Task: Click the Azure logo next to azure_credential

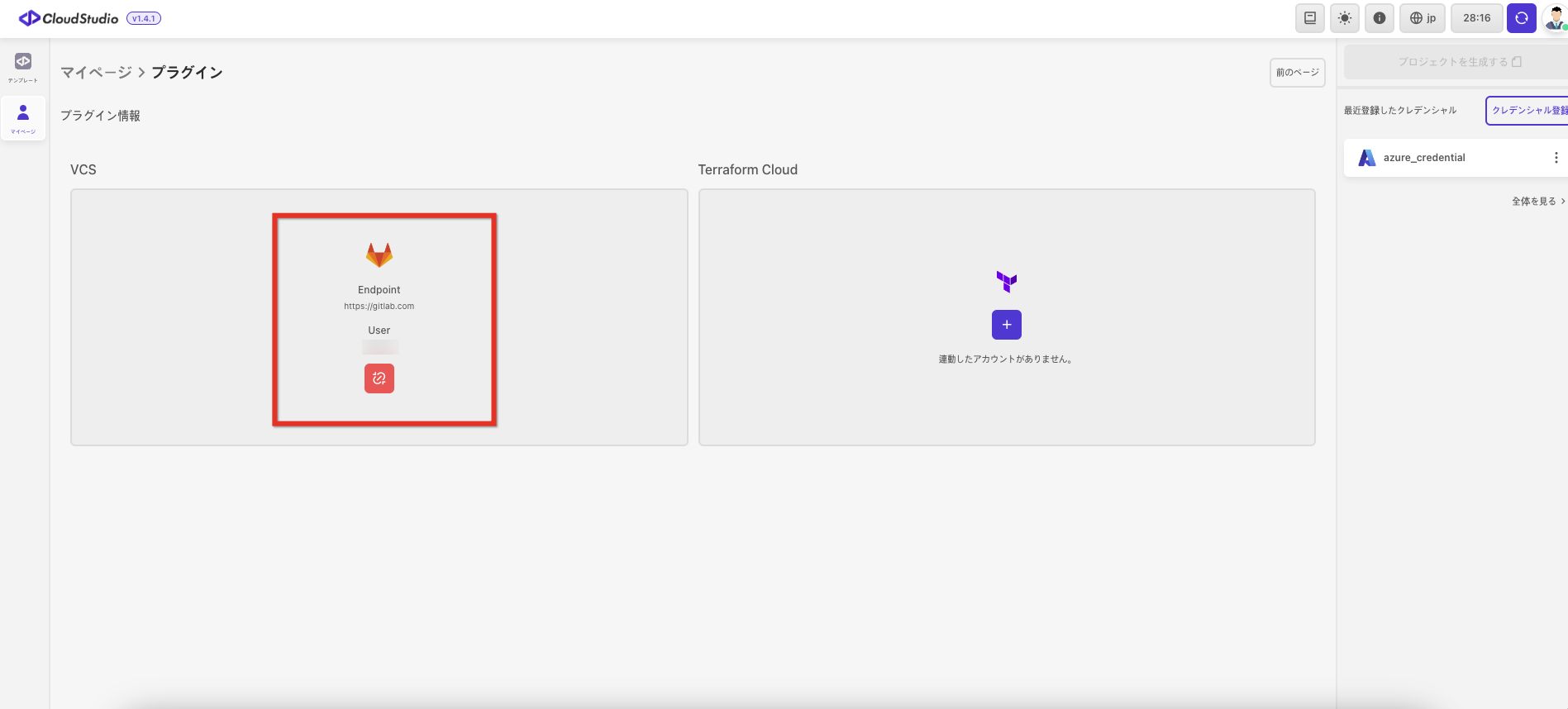Action: [1367, 158]
